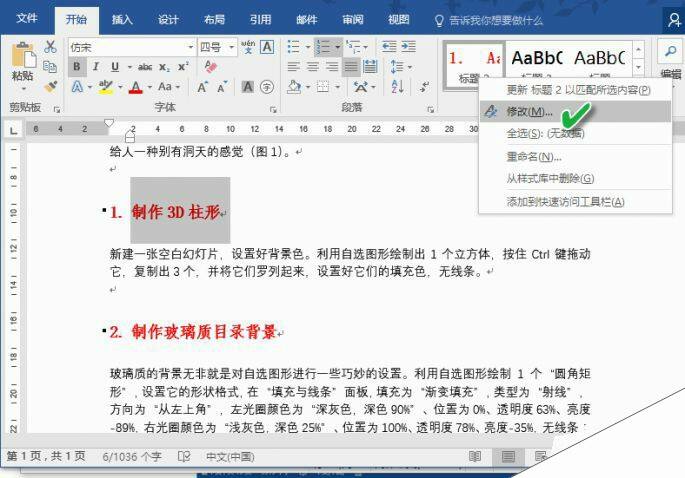This screenshot has width=685, height=478.
Task: Toggle show paragraph marks icon
Action: tap(425, 87)
